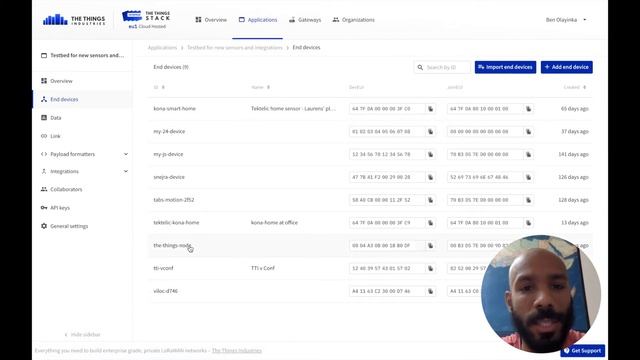Open tabs-motion-2f52 device

click(173, 200)
